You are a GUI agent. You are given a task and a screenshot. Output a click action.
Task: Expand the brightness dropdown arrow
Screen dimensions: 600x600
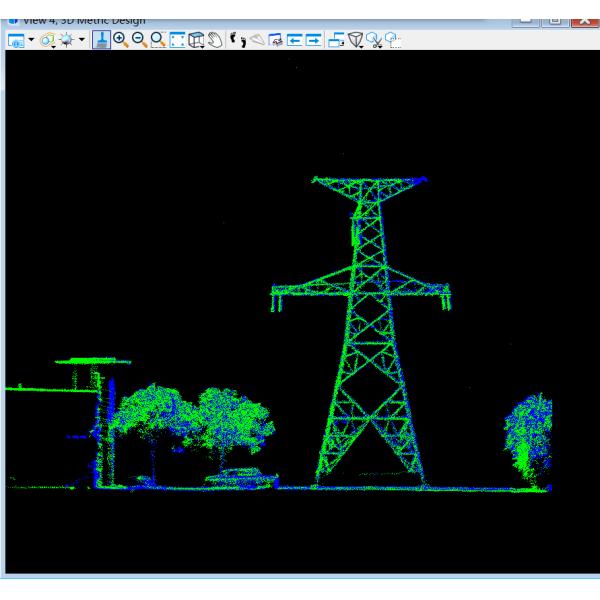coord(81,38)
